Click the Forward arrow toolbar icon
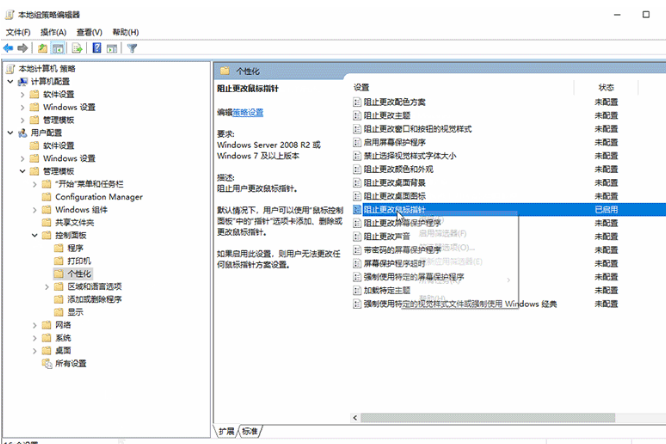The image size is (666, 444). click(x=23, y=48)
